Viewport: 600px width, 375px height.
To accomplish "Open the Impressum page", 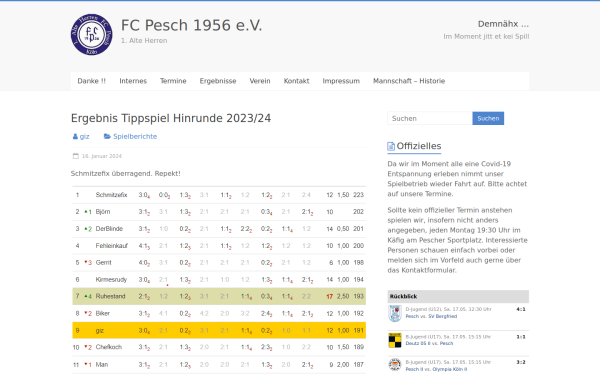I will (341, 81).
